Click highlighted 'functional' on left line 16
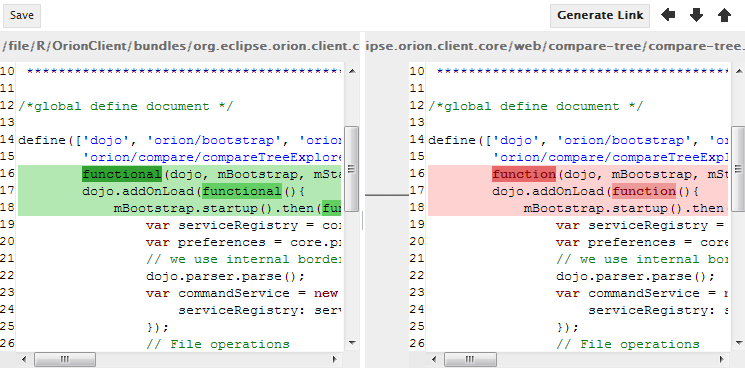The height and width of the screenshot is (374, 745). click(122, 174)
